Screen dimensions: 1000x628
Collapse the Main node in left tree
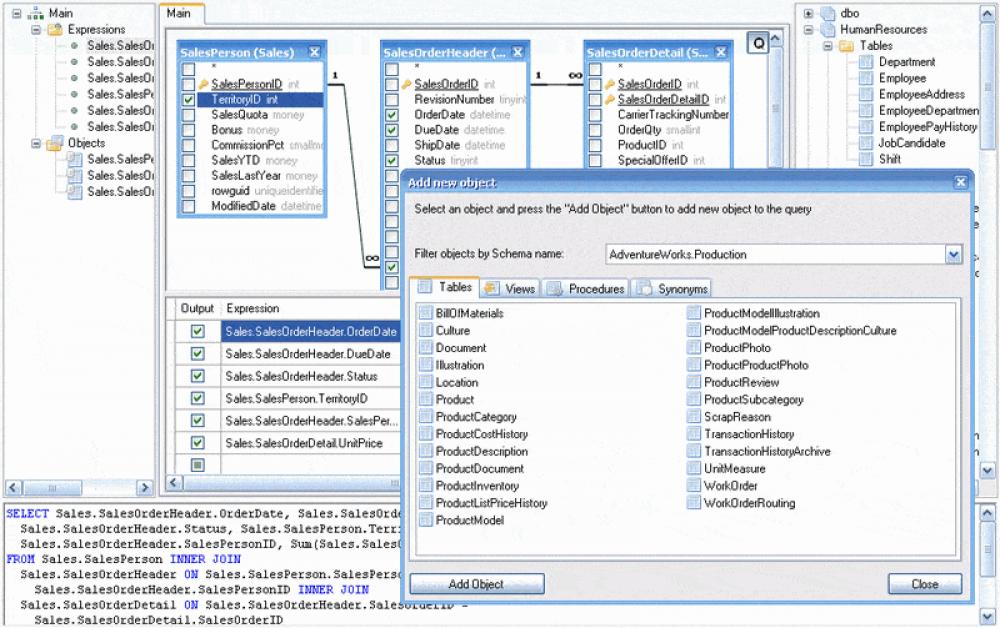tap(17, 14)
